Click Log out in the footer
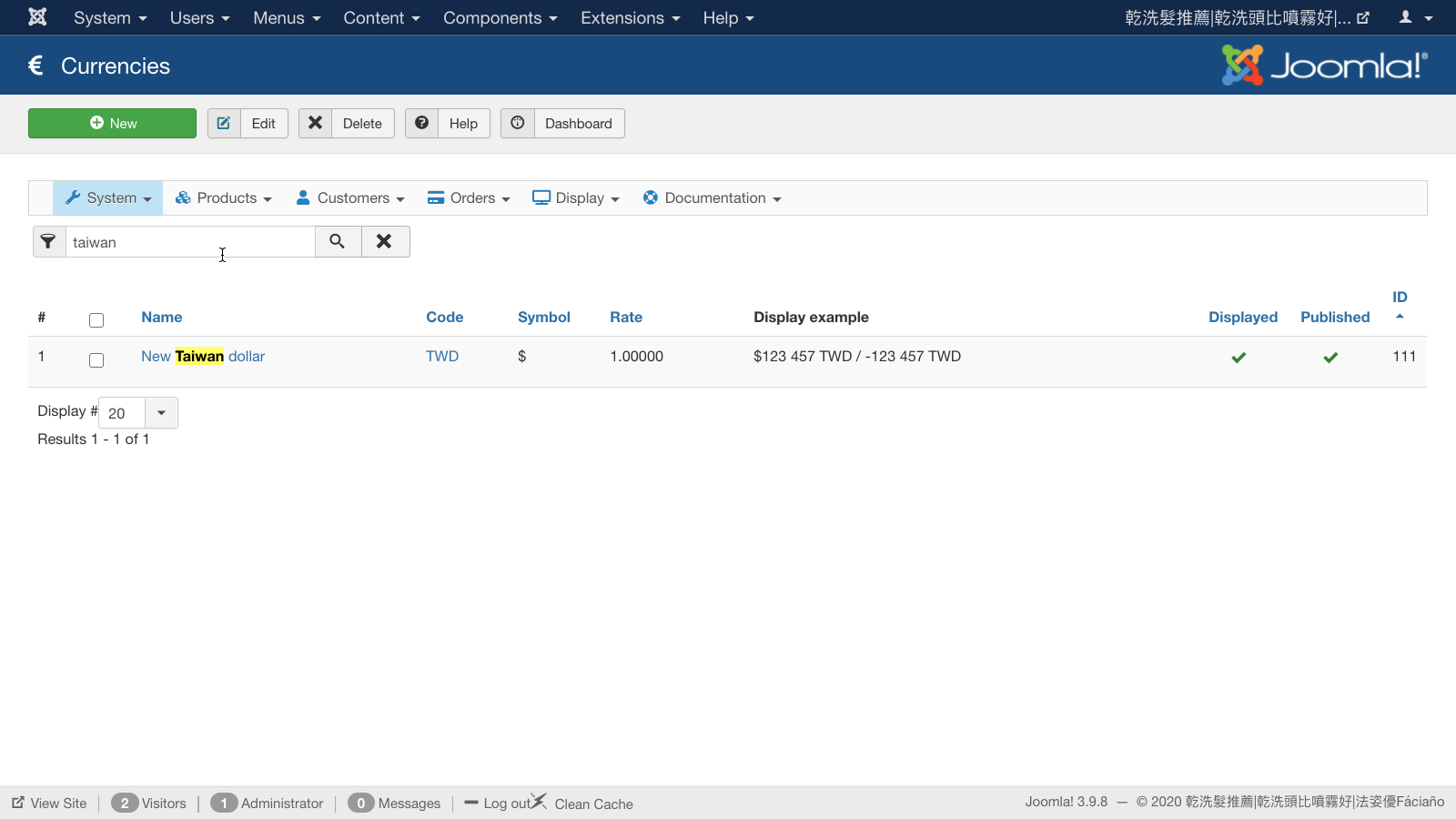1456x819 pixels. tap(498, 804)
